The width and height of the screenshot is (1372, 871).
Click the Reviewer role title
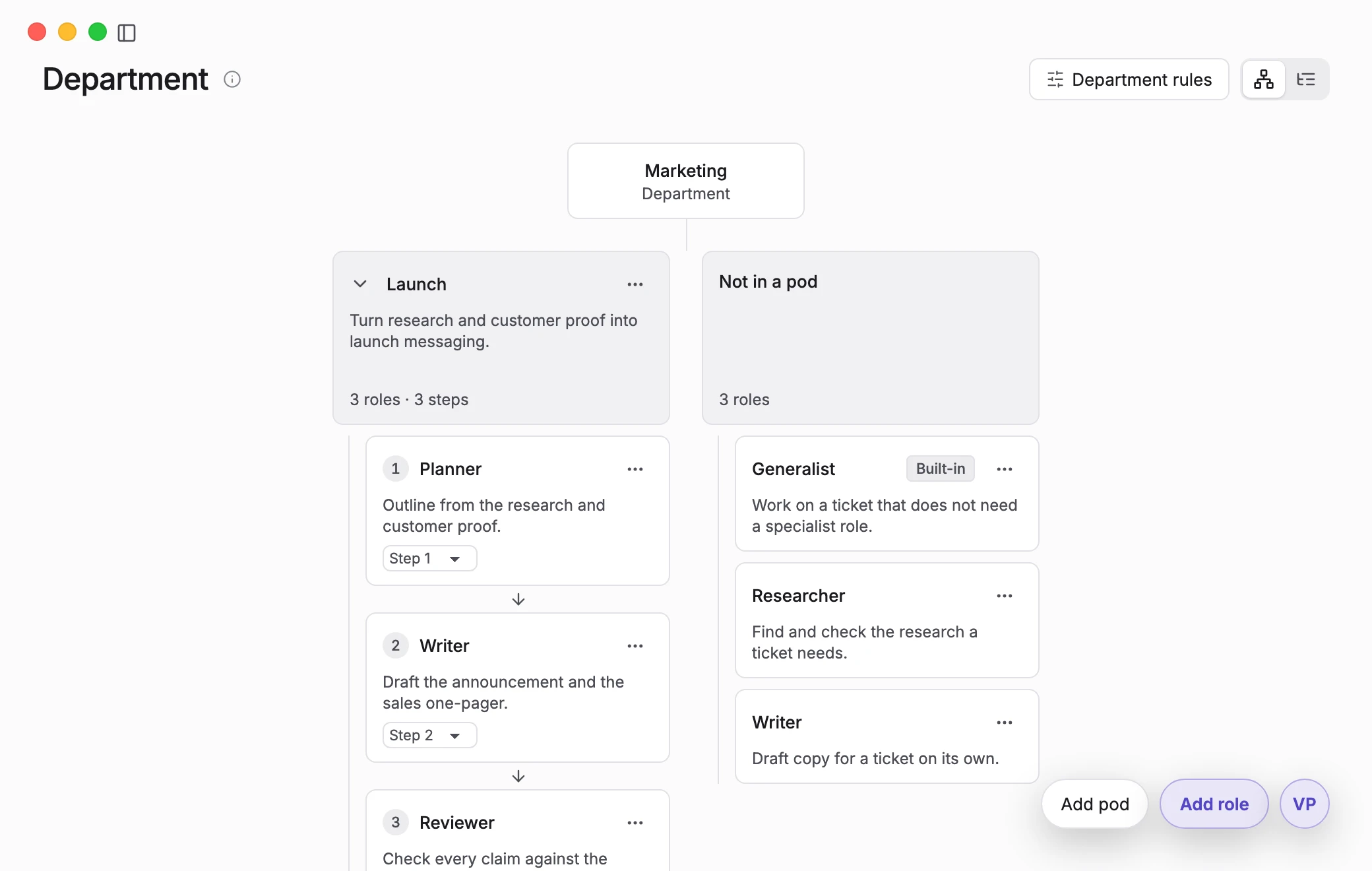456,823
